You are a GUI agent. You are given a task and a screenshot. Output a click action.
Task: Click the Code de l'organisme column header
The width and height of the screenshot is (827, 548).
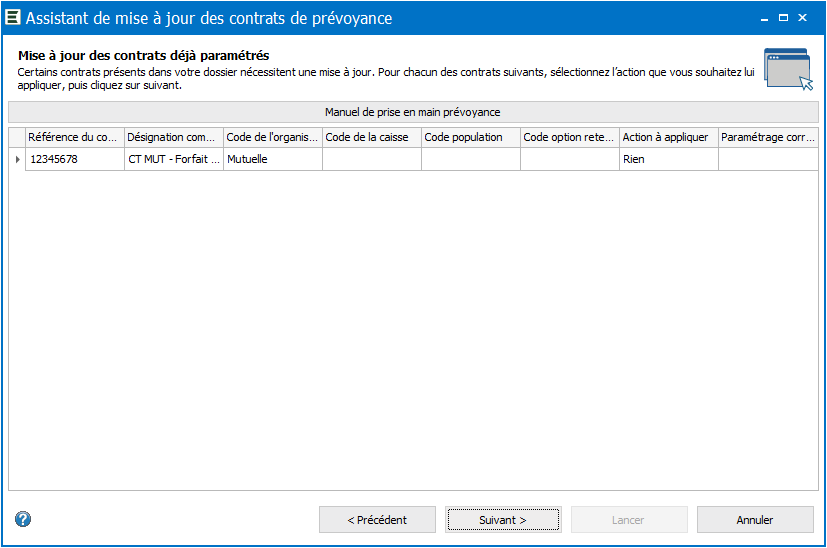point(273,138)
